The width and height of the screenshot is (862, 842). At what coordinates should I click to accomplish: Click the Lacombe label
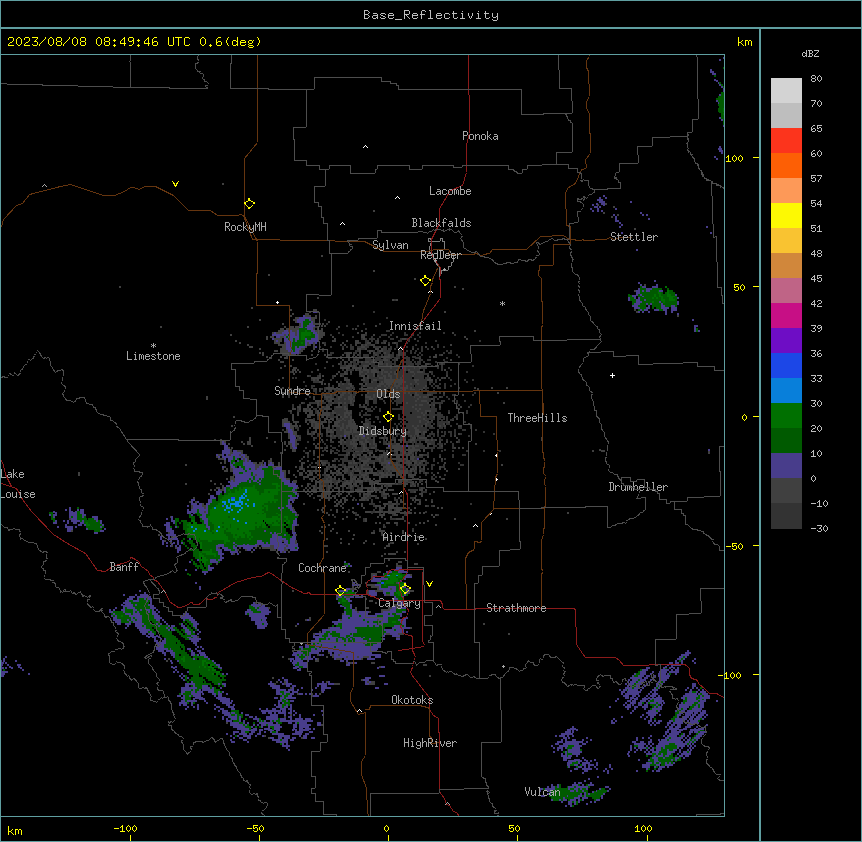[x=450, y=191]
